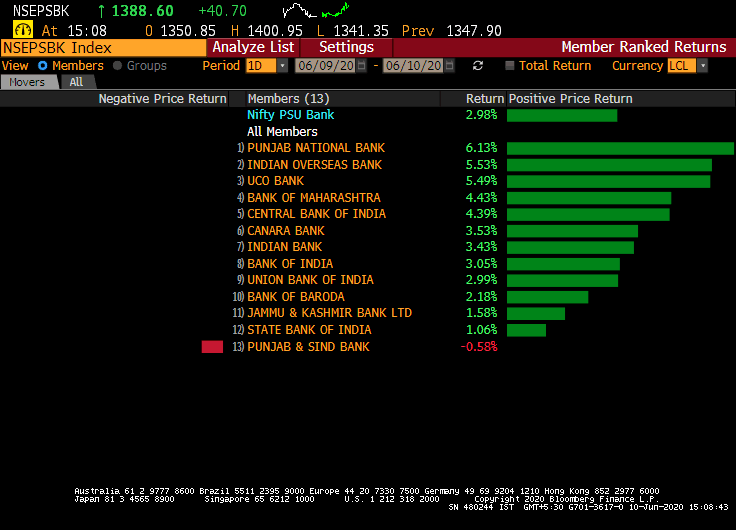Enable the Total Return checkbox
Image resolution: width=736 pixels, height=530 pixels.
tap(510, 66)
